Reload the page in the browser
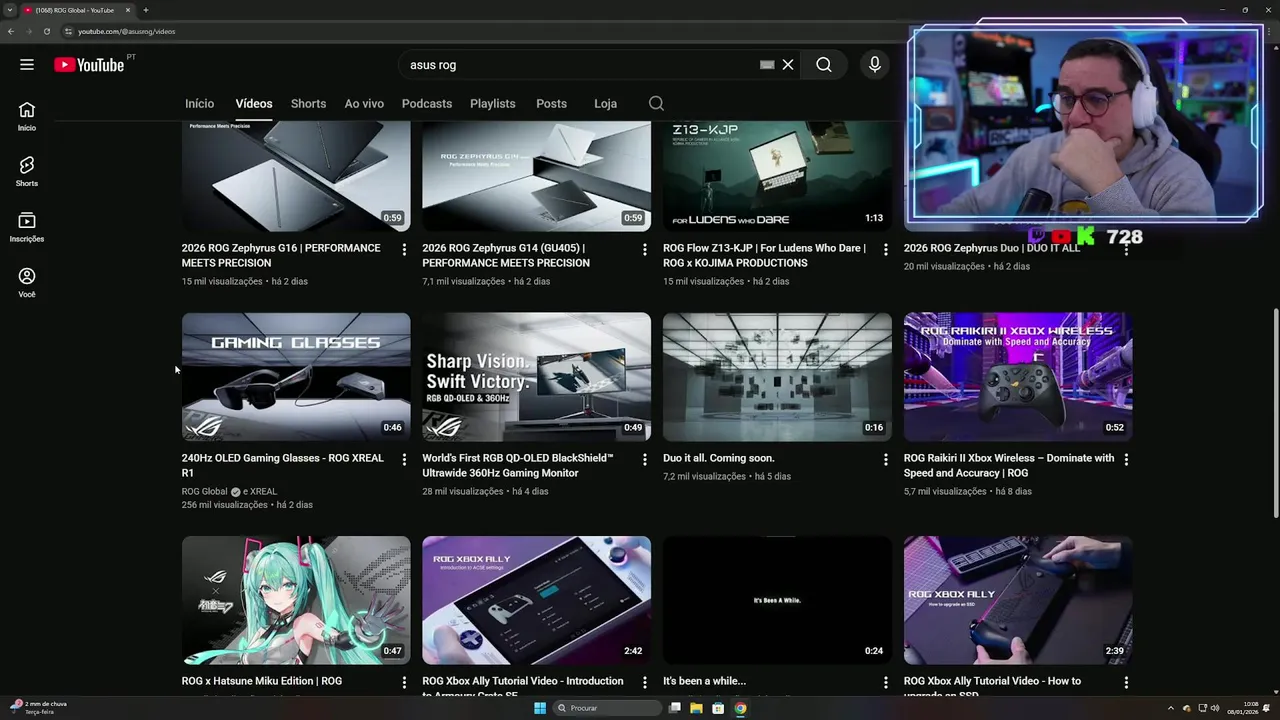 point(46,31)
